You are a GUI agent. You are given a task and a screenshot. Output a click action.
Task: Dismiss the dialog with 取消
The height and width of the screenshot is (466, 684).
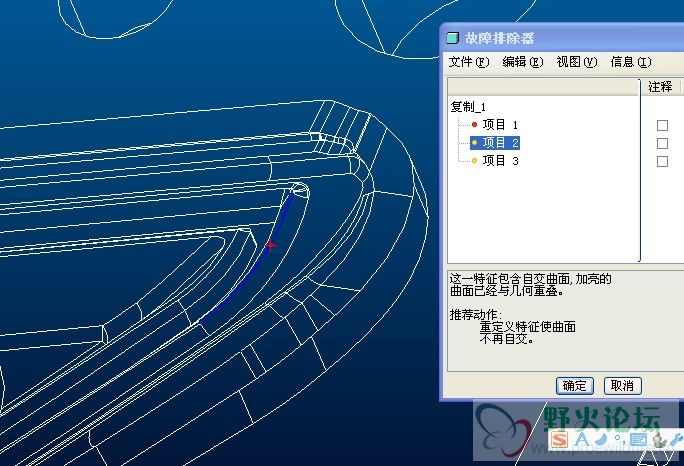pyautogui.click(x=622, y=386)
